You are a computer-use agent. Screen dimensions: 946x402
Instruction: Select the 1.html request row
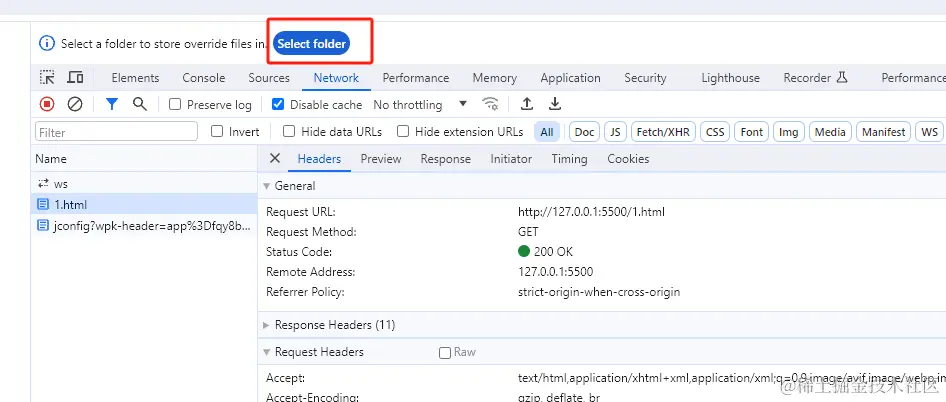click(144, 204)
